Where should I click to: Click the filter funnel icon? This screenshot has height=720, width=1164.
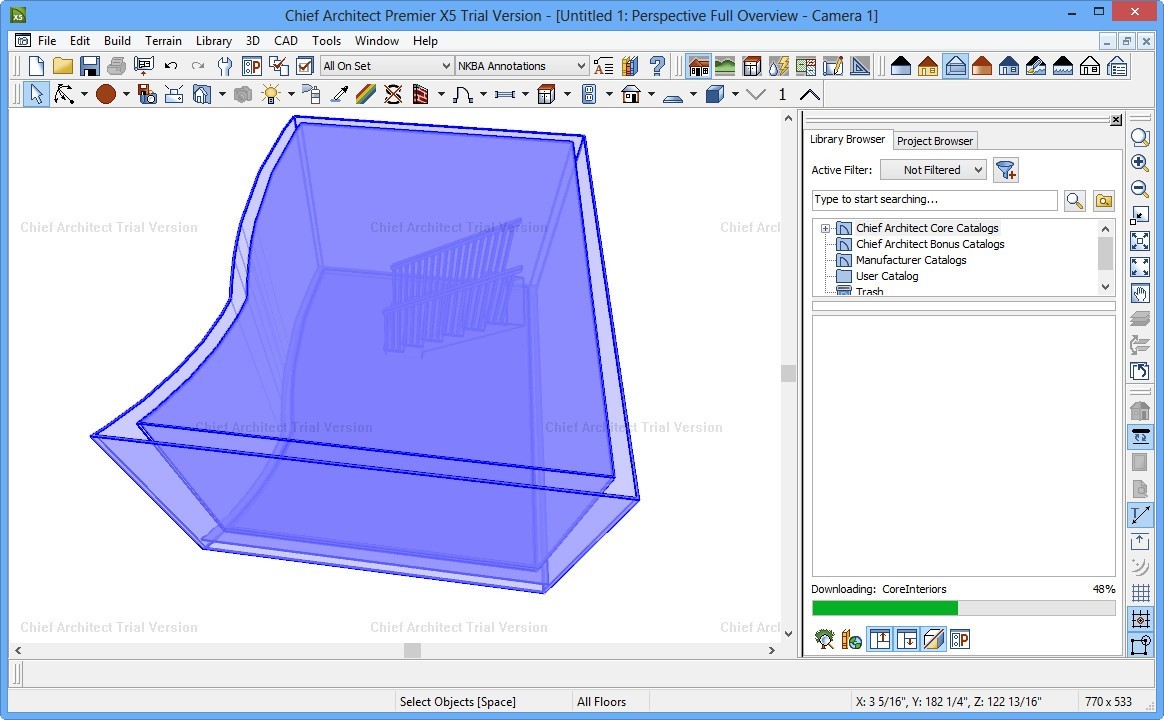[1006, 170]
